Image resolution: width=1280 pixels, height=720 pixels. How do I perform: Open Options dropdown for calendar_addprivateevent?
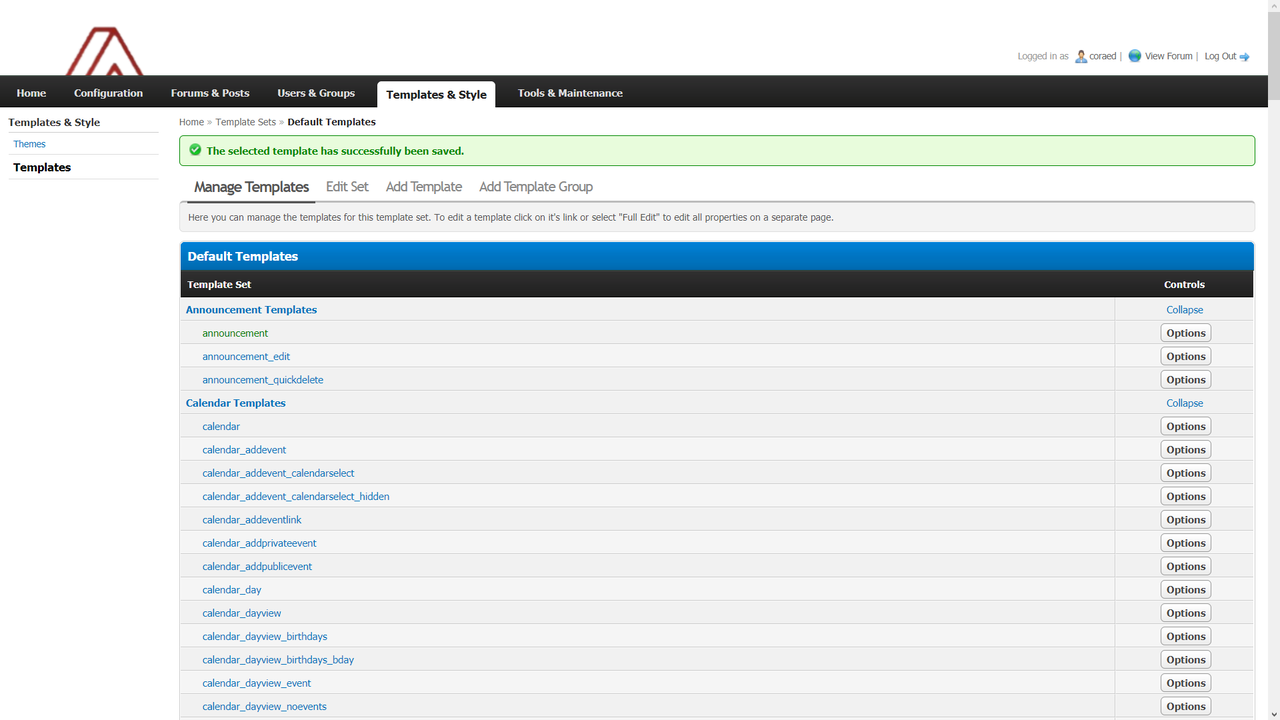[1186, 543]
